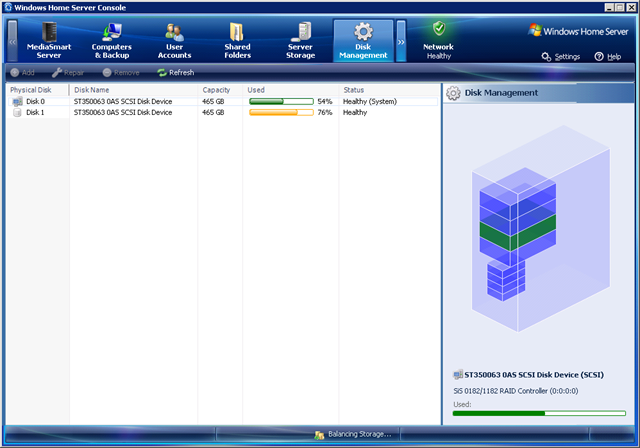This screenshot has width=640, height=448.
Task: Click the small lower disk stack in diagram
Action: 506,280
